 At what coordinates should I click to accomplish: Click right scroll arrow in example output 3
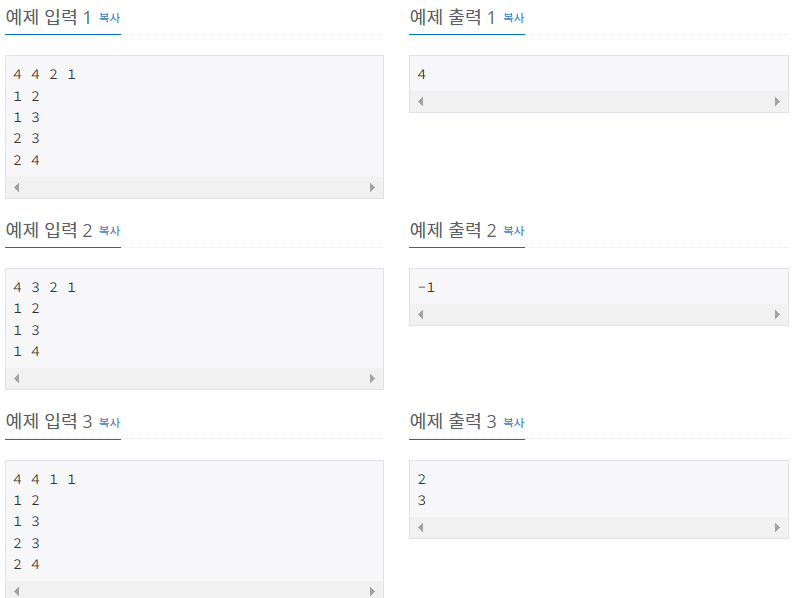(777, 527)
